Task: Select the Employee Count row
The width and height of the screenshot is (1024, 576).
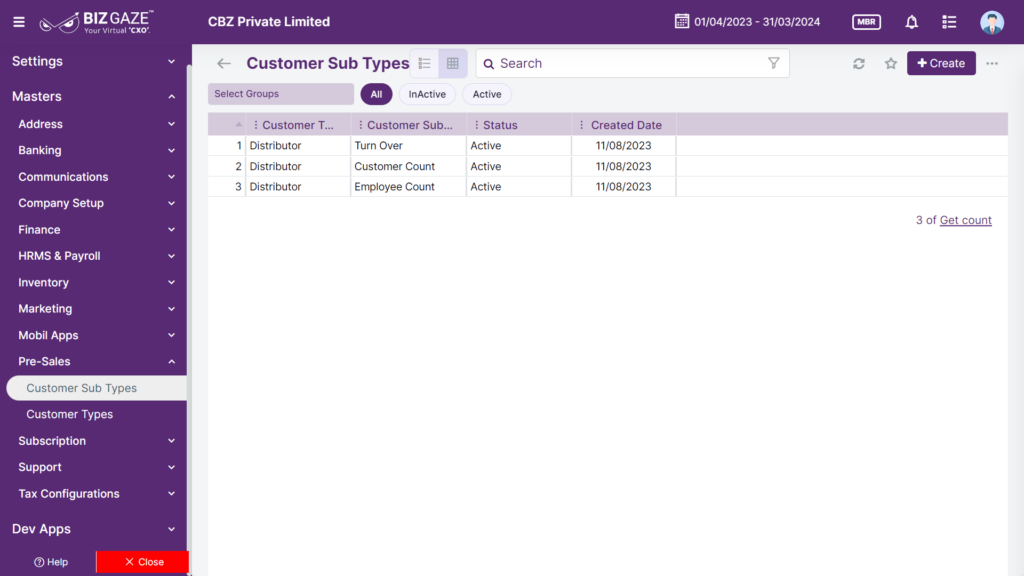Action: point(607,187)
